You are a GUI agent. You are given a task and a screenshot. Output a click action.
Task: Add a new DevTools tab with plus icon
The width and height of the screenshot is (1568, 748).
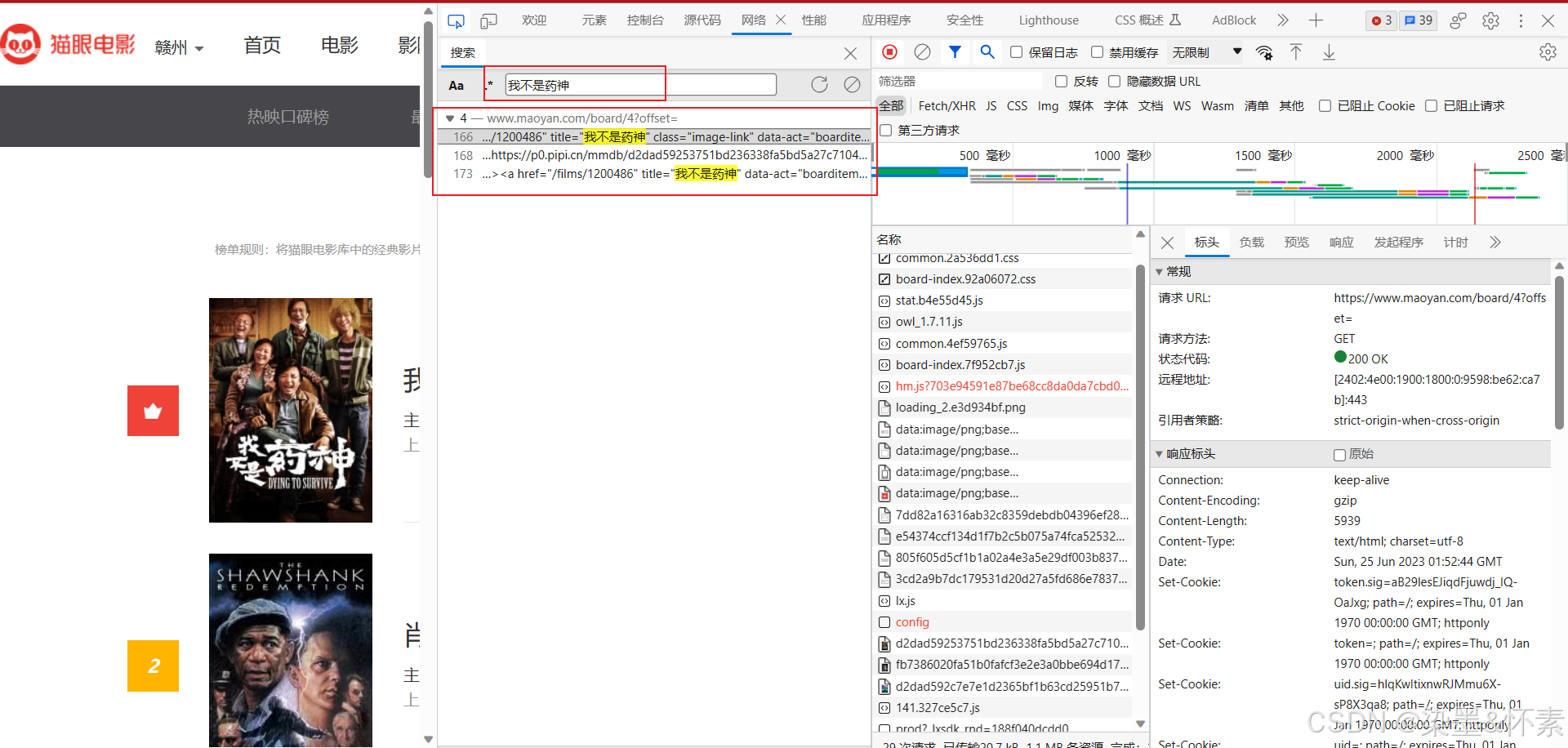click(x=1316, y=20)
